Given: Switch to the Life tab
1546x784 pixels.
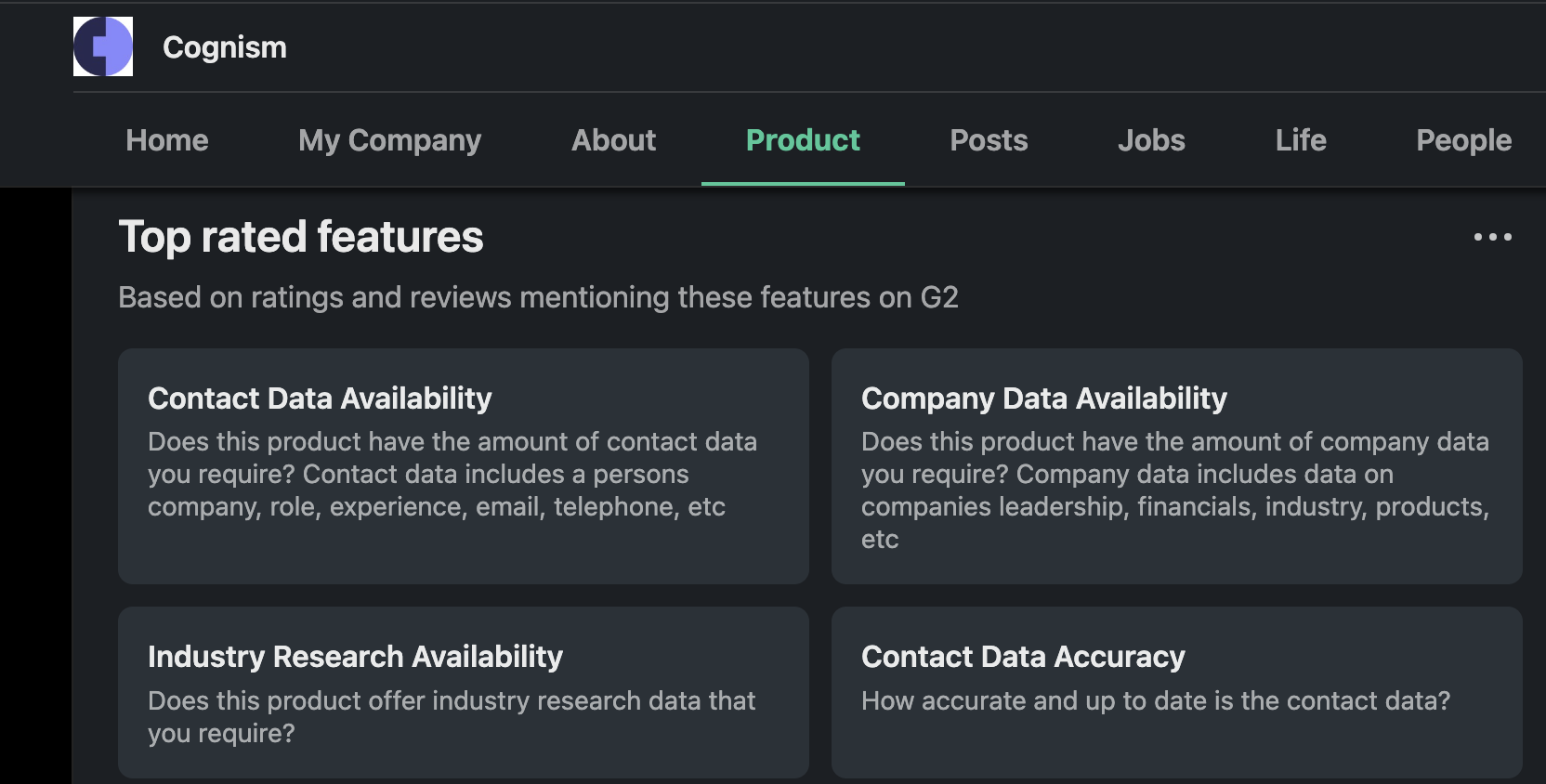Looking at the screenshot, I should tap(1301, 140).
